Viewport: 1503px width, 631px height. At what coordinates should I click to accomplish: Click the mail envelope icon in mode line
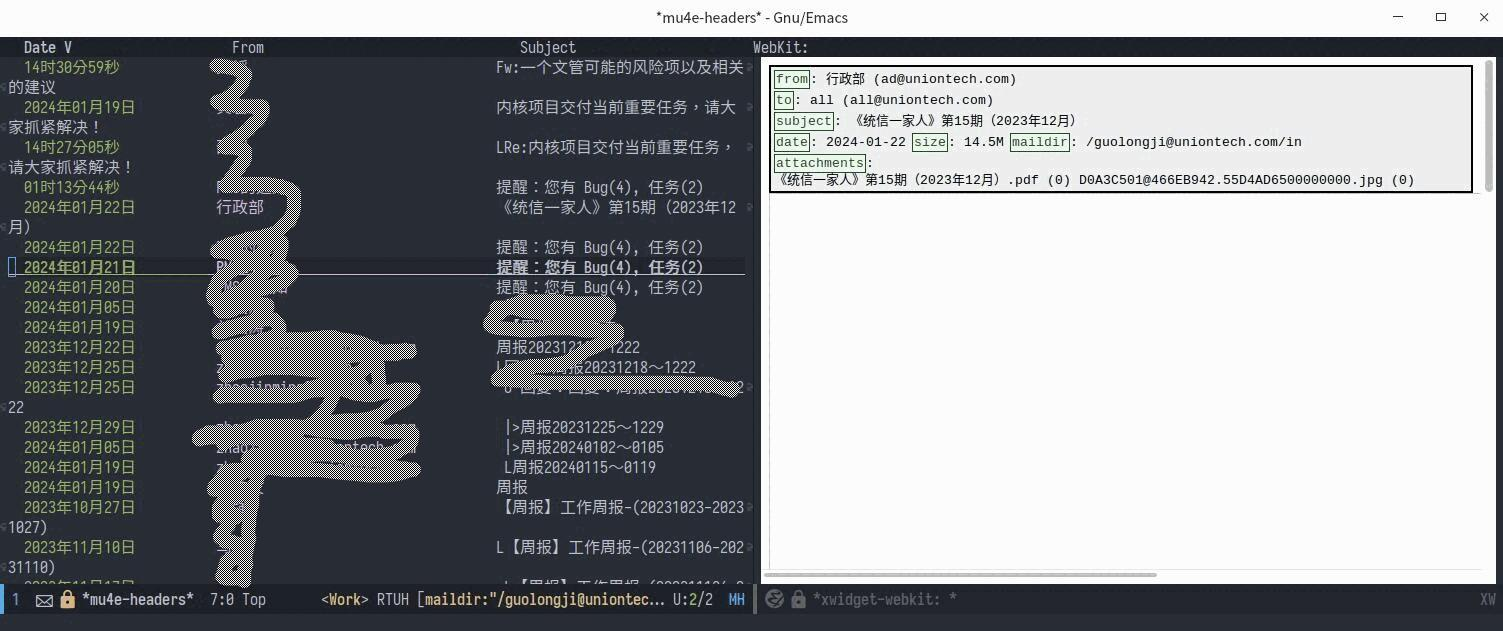click(44, 600)
